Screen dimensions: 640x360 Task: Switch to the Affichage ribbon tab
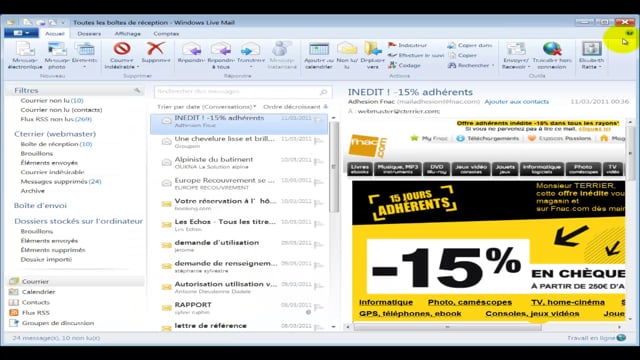click(x=127, y=33)
